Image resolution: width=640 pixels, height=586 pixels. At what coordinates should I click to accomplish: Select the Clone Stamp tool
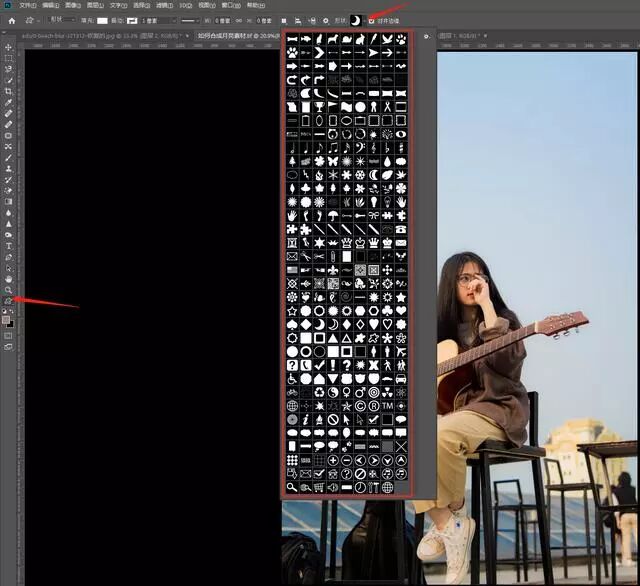click(x=8, y=169)
